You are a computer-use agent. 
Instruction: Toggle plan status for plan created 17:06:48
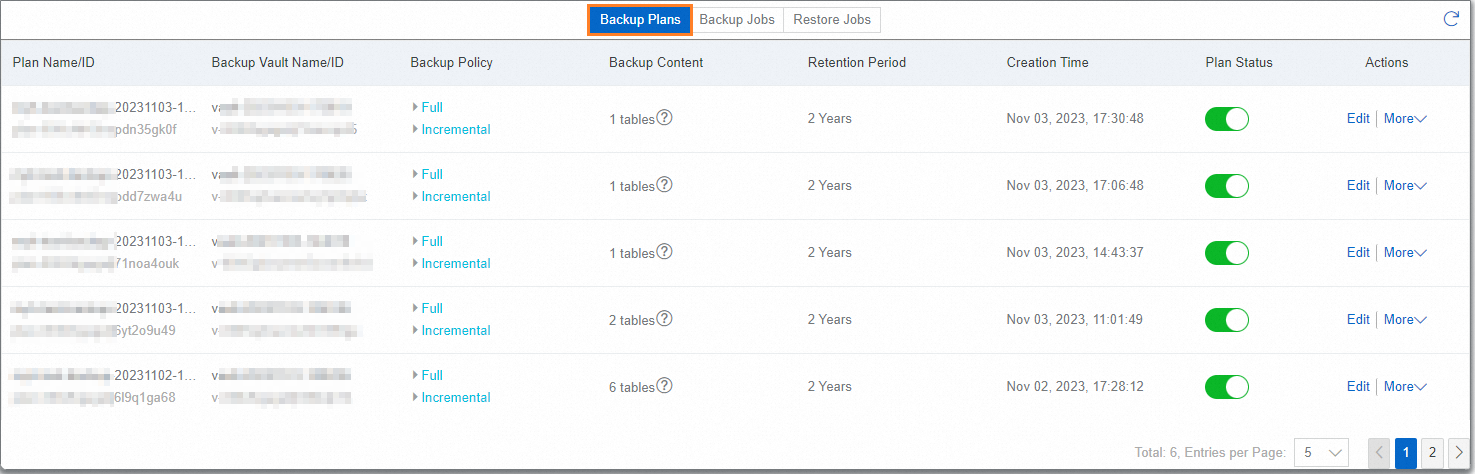pos(1227,186)
